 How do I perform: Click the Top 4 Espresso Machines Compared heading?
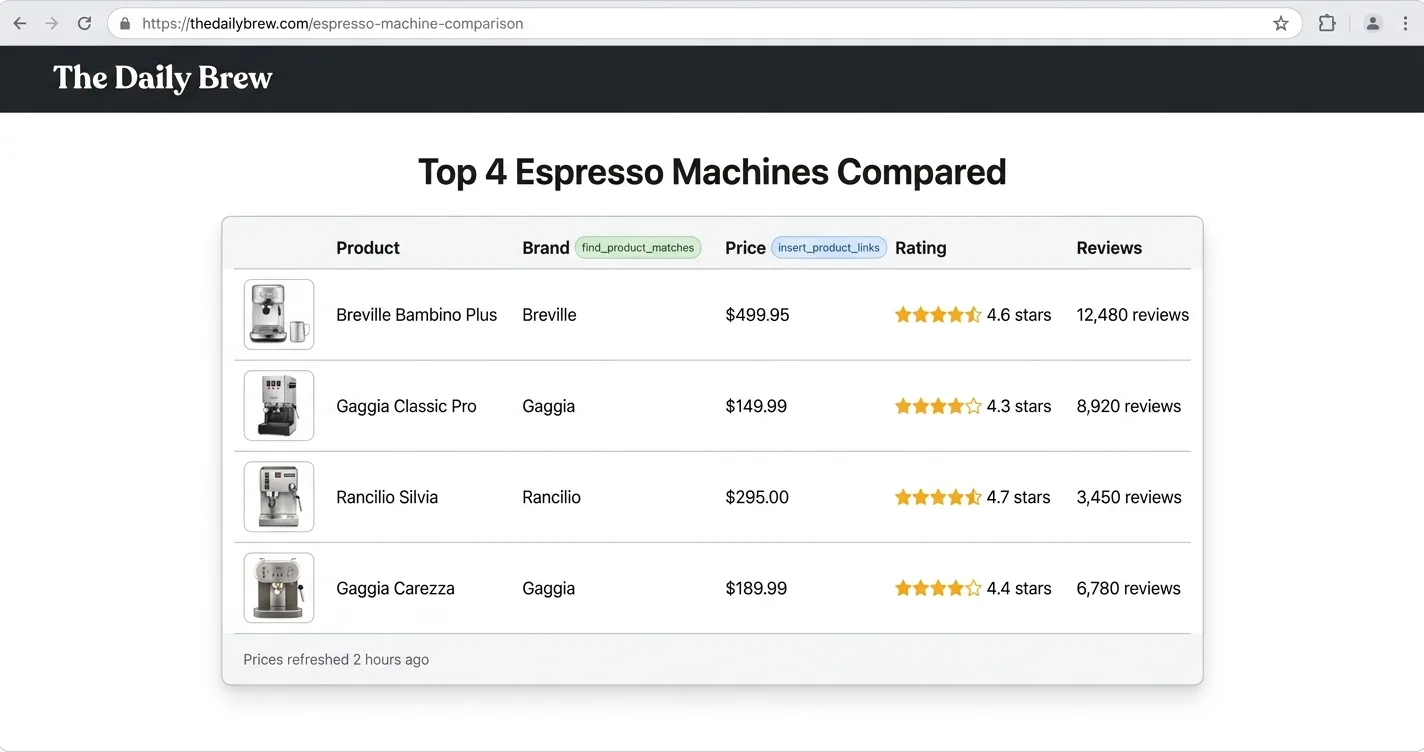[712, 172]
